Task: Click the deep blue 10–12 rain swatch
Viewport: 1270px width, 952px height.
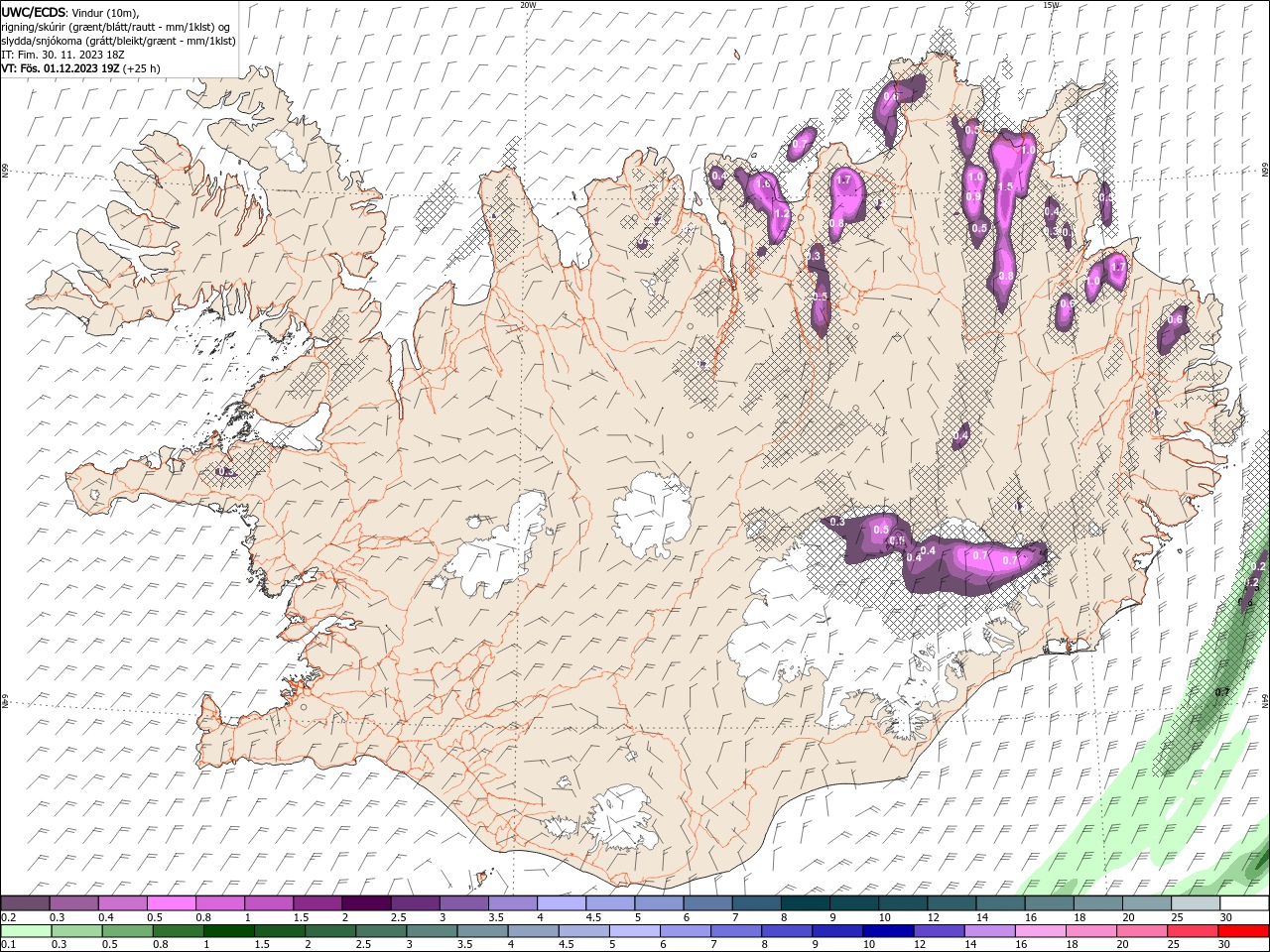Action: (x=888, y=931)
